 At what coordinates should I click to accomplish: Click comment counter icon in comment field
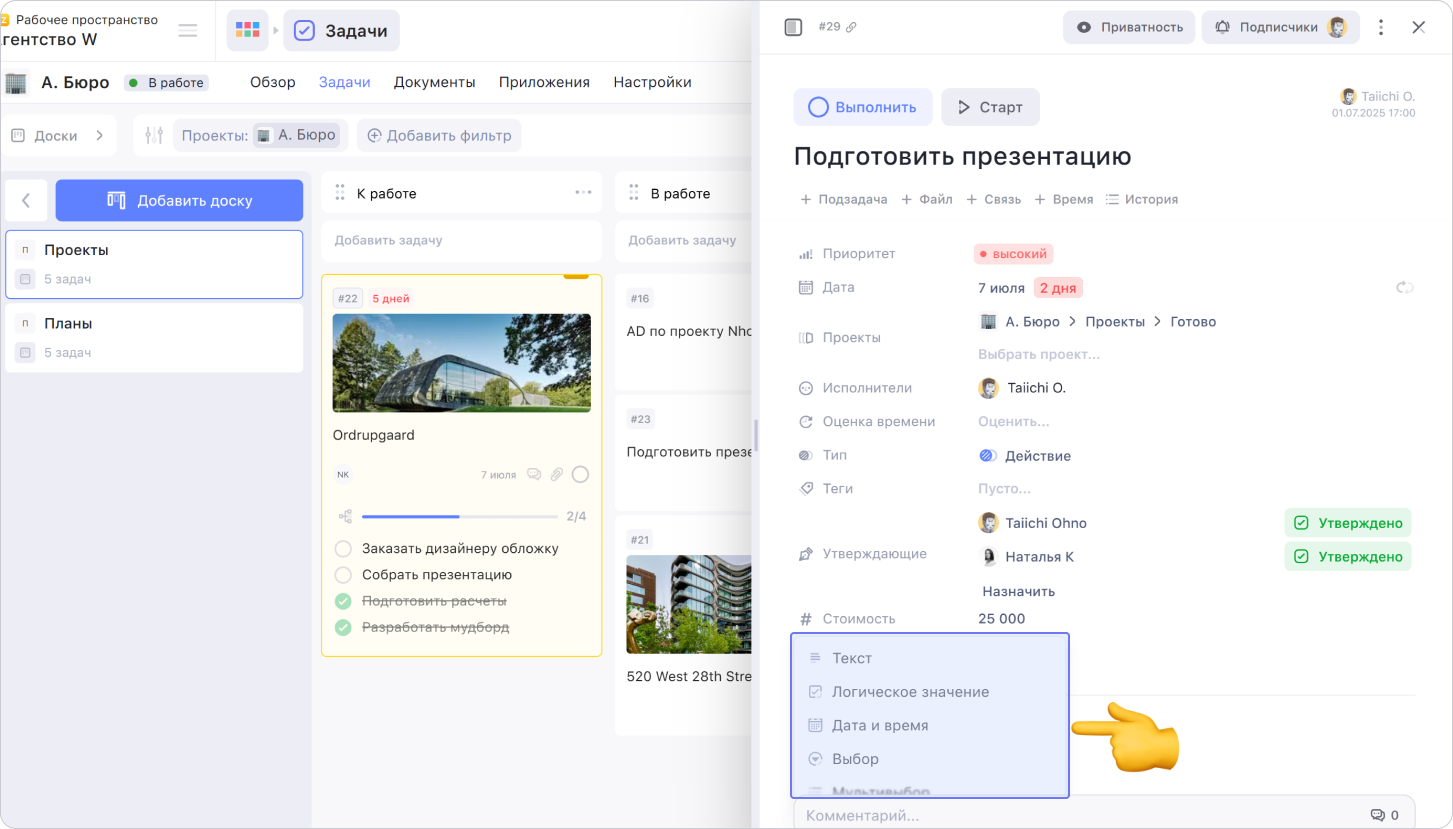point(1377,815)
